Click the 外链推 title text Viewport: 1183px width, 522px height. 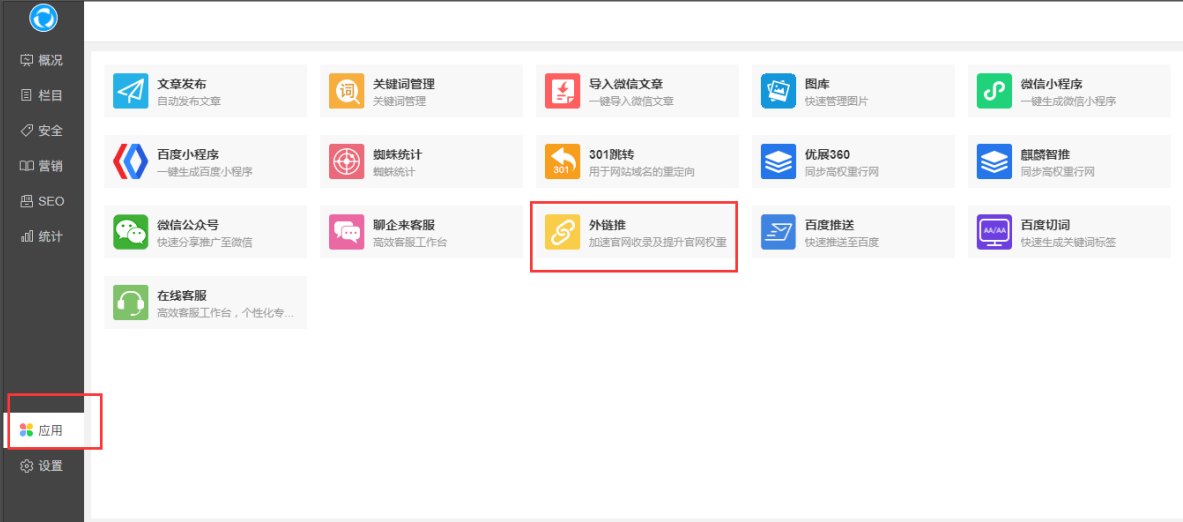(607, 225)
